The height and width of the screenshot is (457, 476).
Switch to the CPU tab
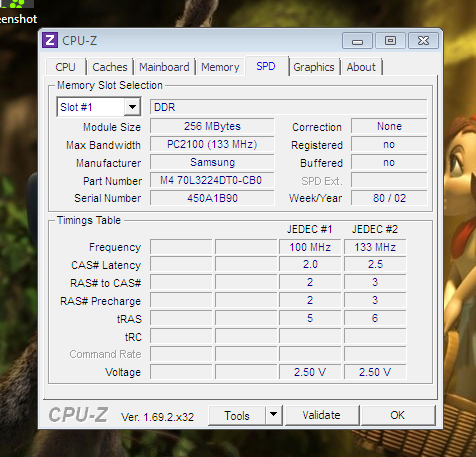(x=65, y=67)
